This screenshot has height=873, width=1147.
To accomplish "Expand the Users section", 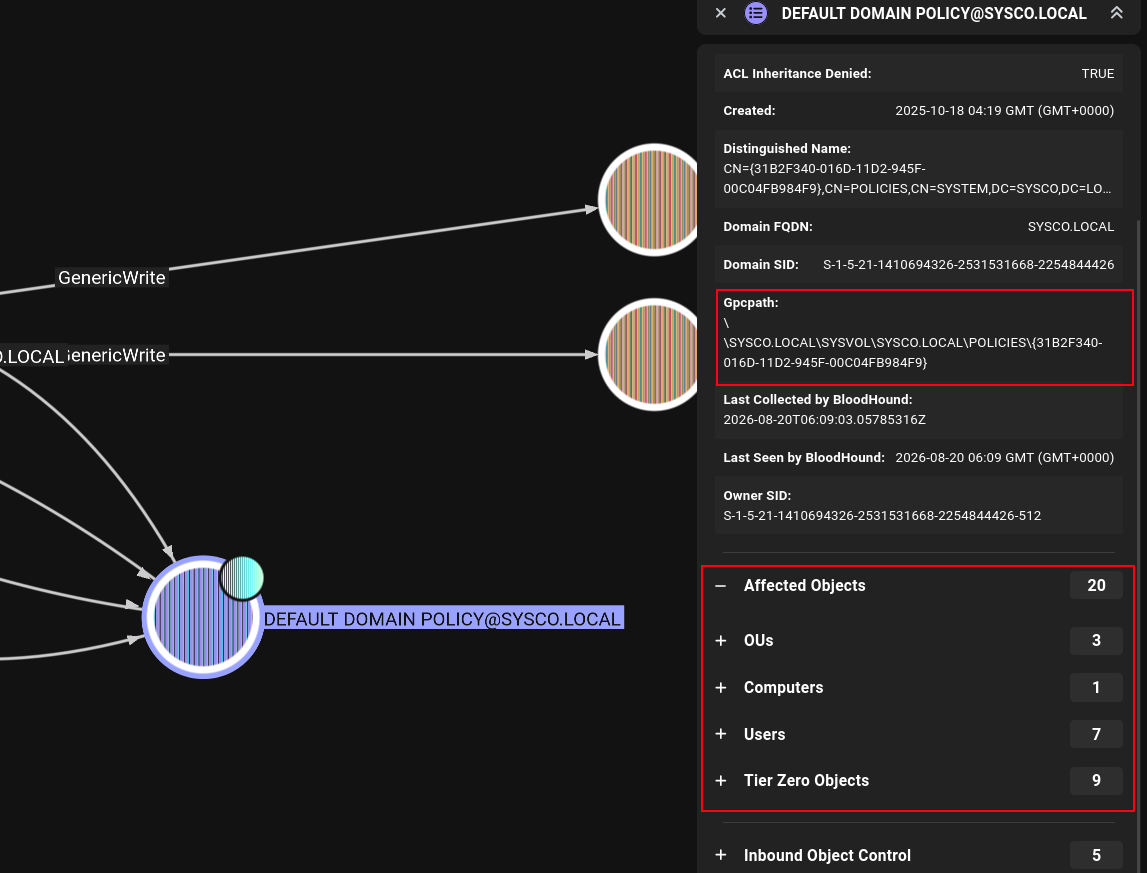I will [x=721, y=734].
